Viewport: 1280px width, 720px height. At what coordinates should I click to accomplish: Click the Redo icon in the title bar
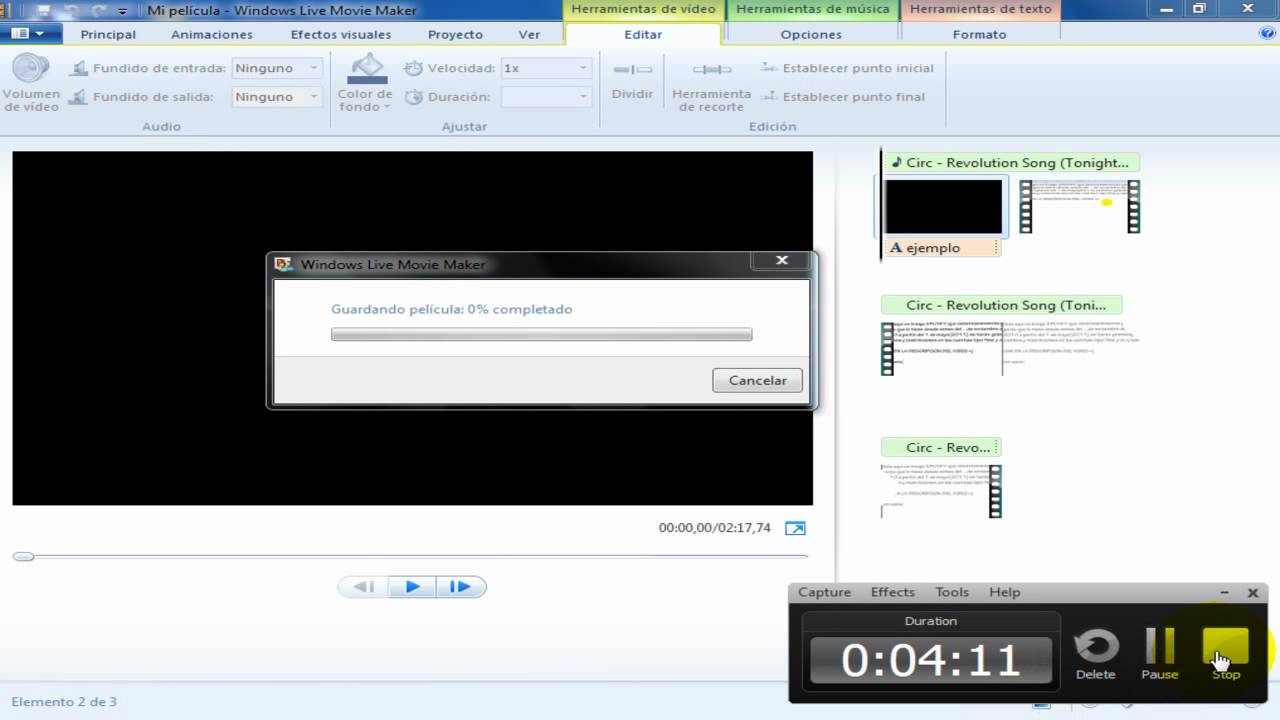98,10
